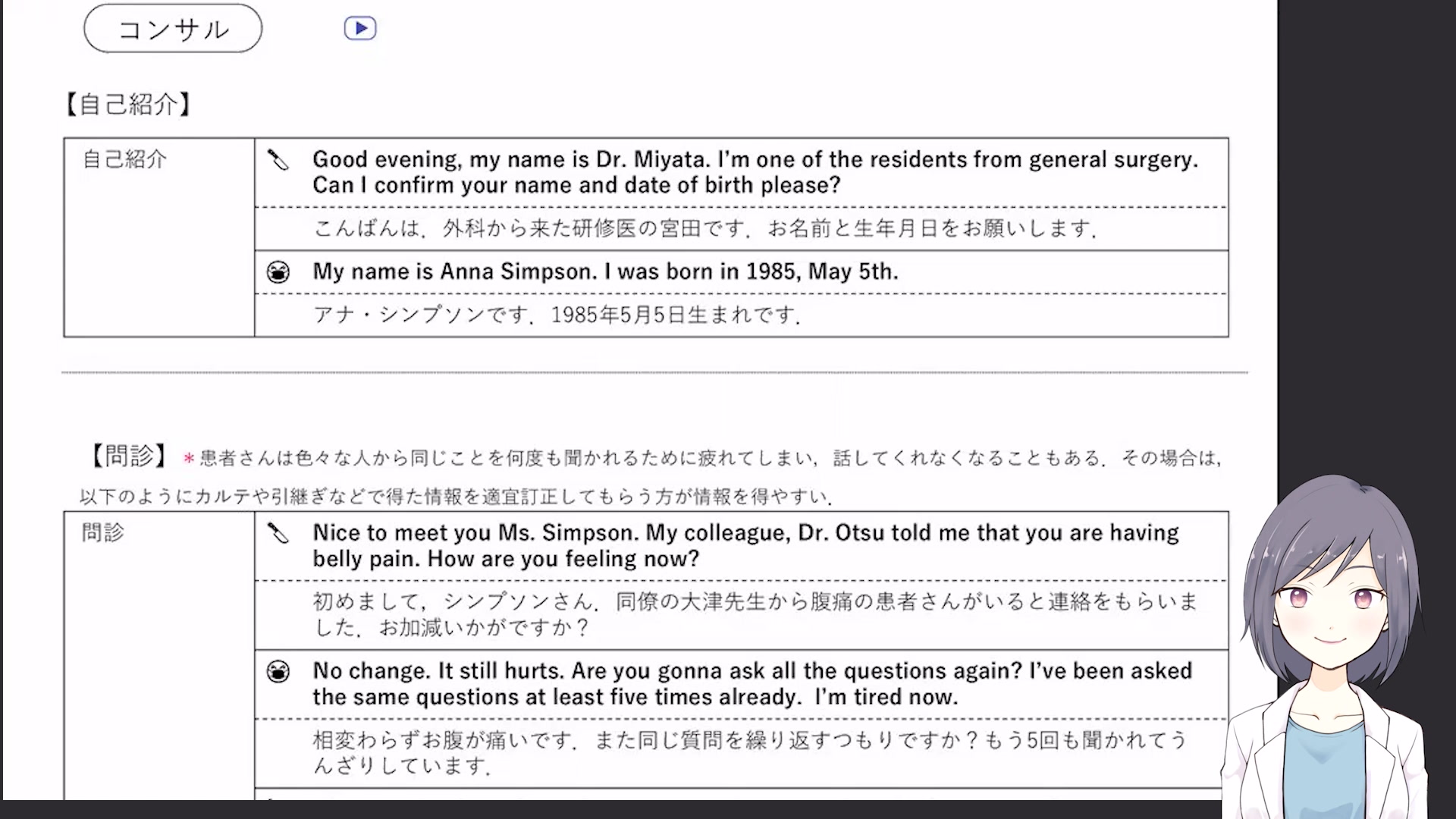Click the 【自己紹介】 section heading
The height and width of the screenshot is (819, 1456).
click(x=127, y=104)
